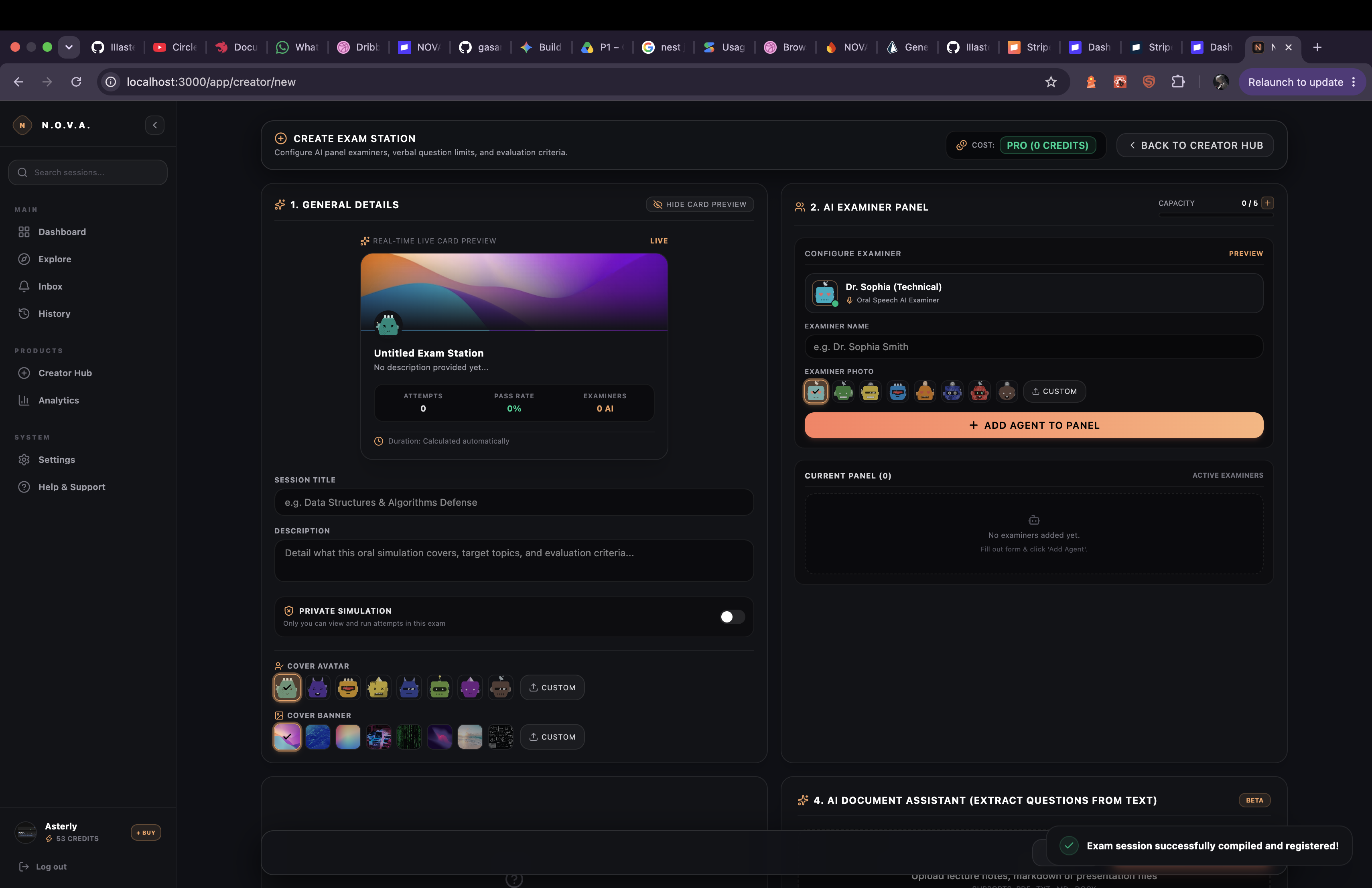This screenshot has height=888, width=1372.
Task: Click the + BUY credits button
Action: 146,833
